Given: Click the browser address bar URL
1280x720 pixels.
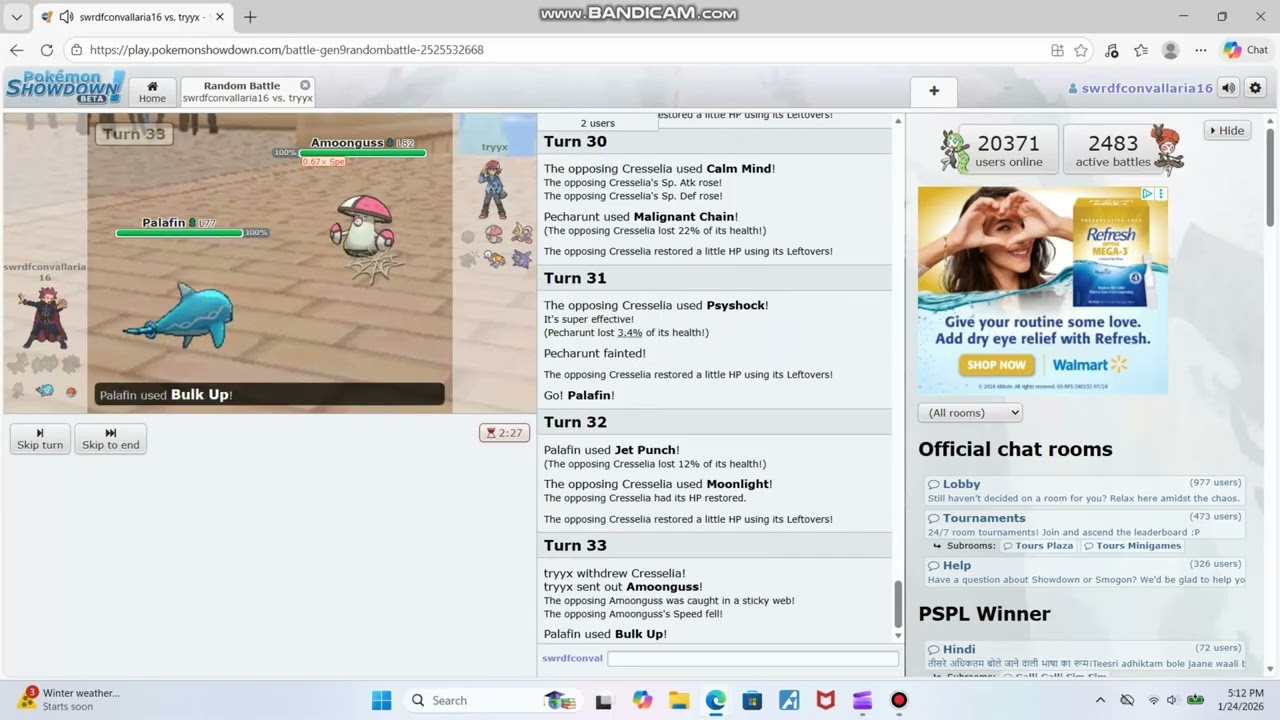Looking at the screenshot, I should coord(286,50).
